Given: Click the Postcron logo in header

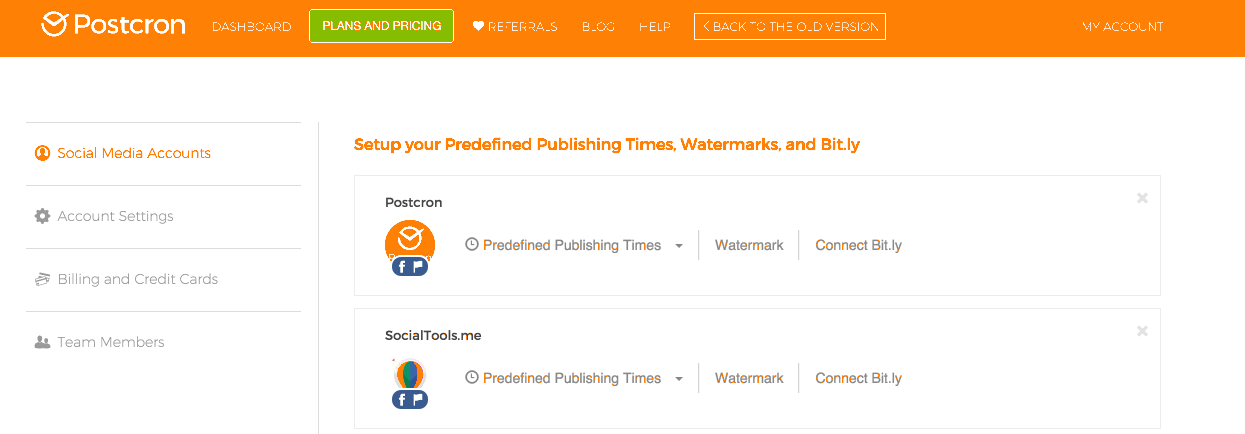Looking at the screenshot, I should pos(113,25).
